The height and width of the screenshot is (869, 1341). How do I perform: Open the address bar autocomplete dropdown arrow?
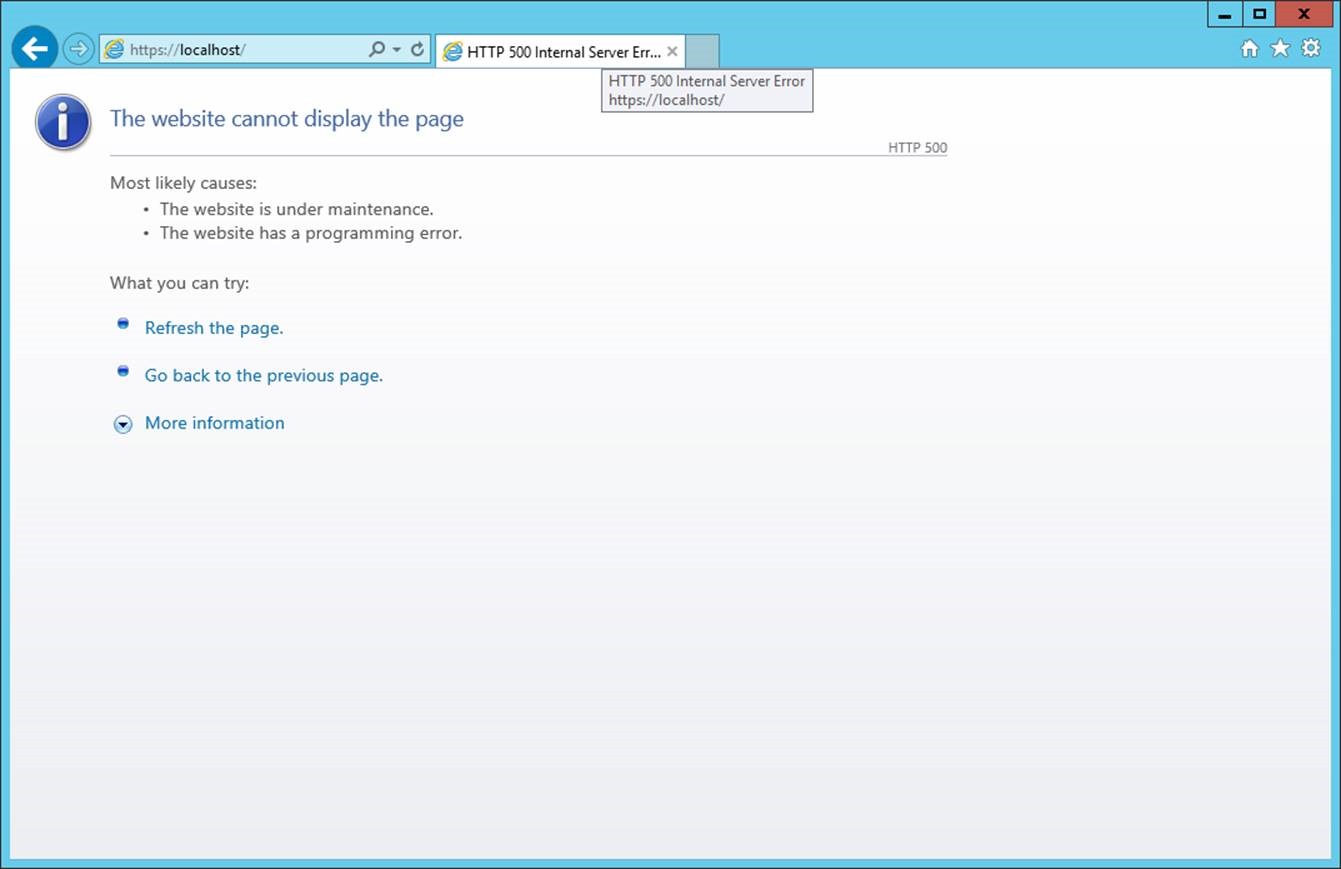pyautogui.click(x=396, y=49)
